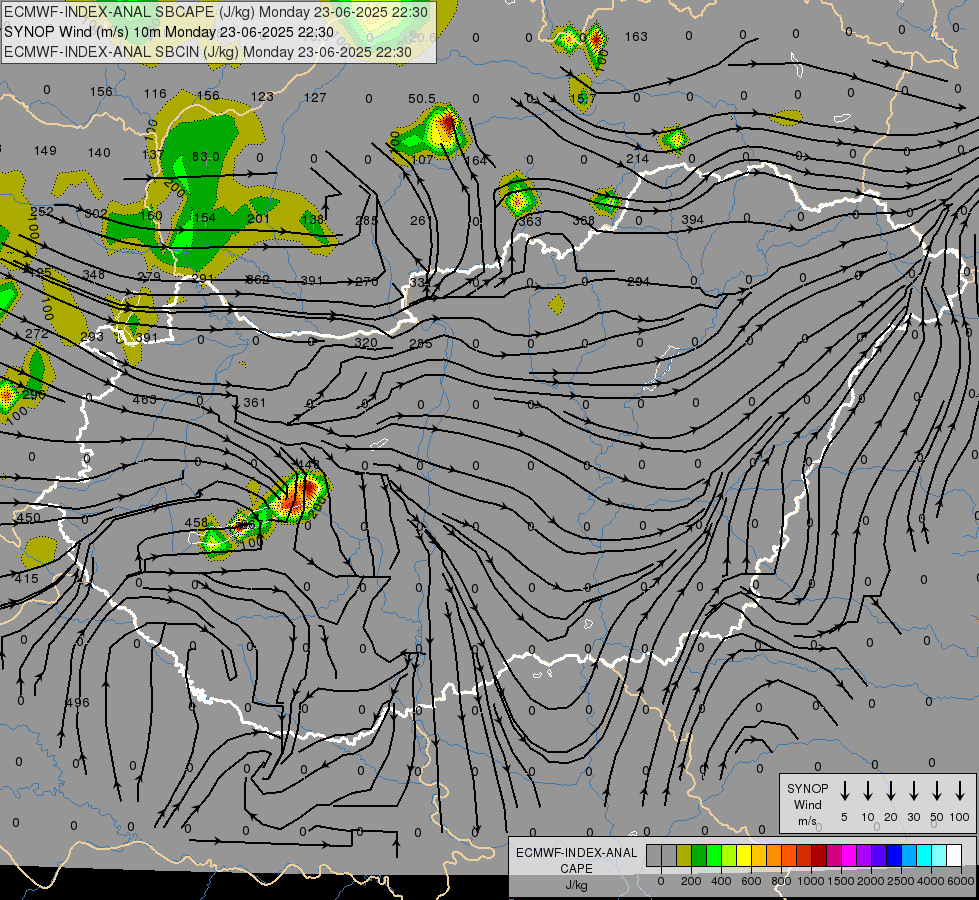The image size is (979, 900).
Task: Select the dark red swatch above 1000
Action: (x=819, y=855)
